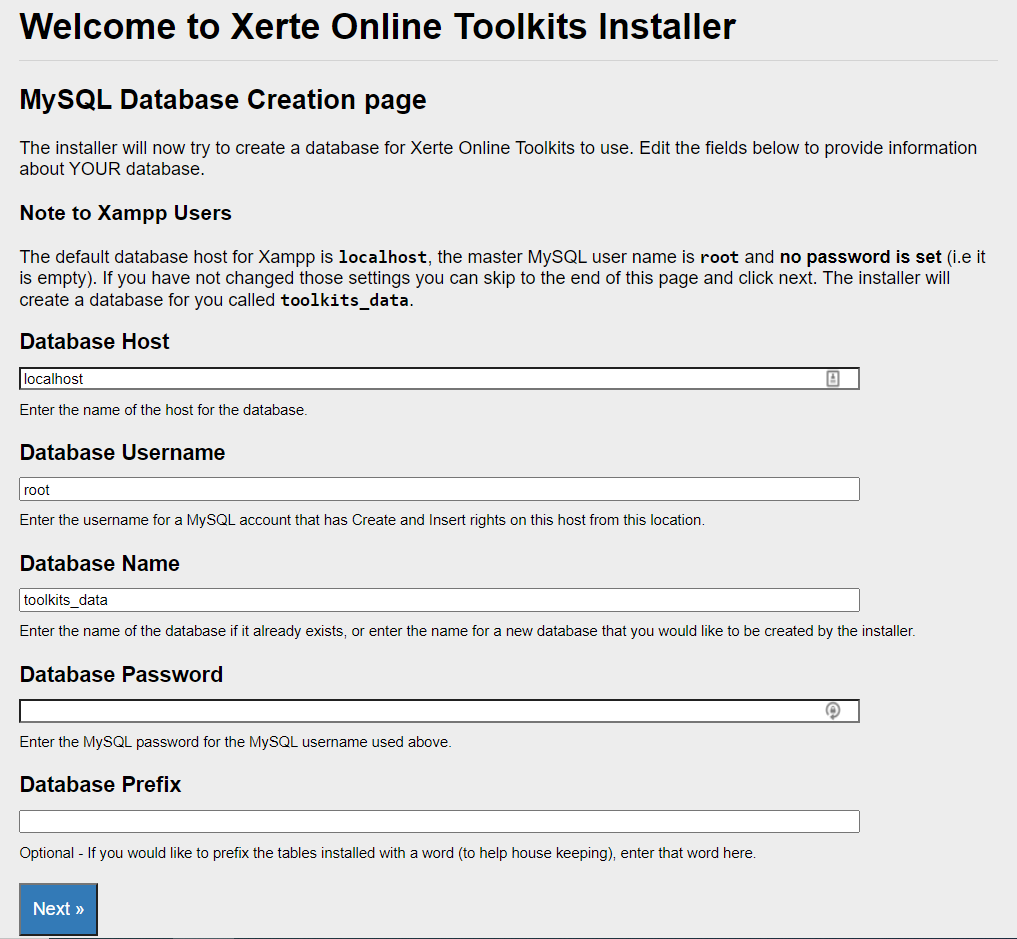Click the 'Database Name' label
1017x939 pixels.
tap(99, 564)
